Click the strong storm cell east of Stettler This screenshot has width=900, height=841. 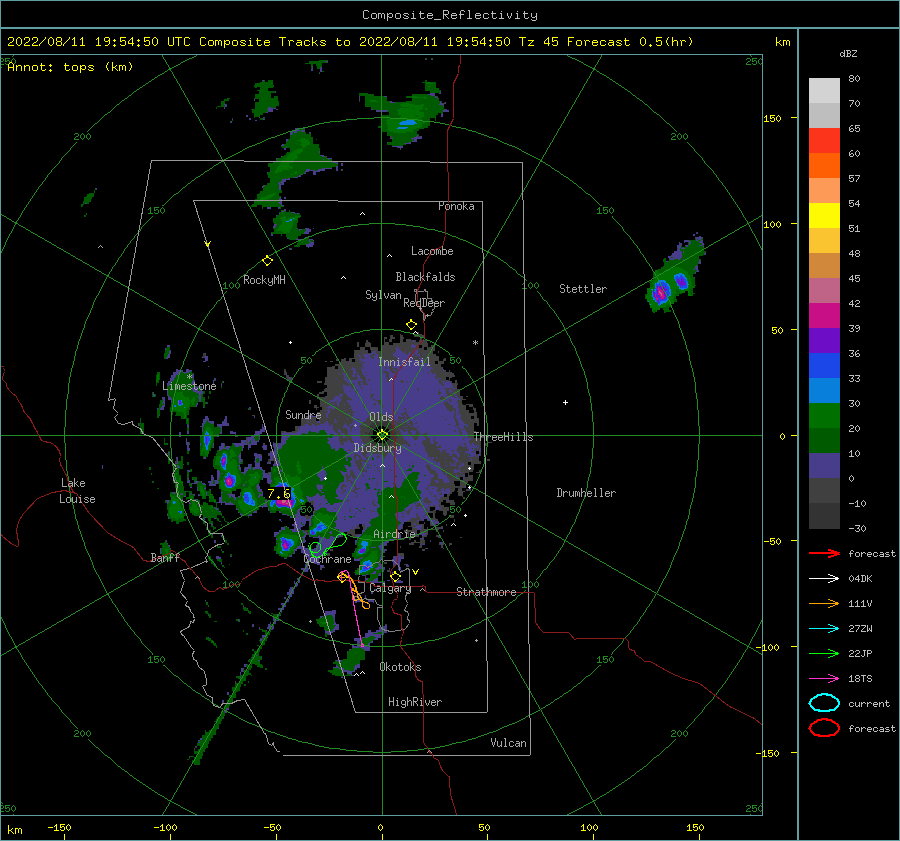(661, 292)
